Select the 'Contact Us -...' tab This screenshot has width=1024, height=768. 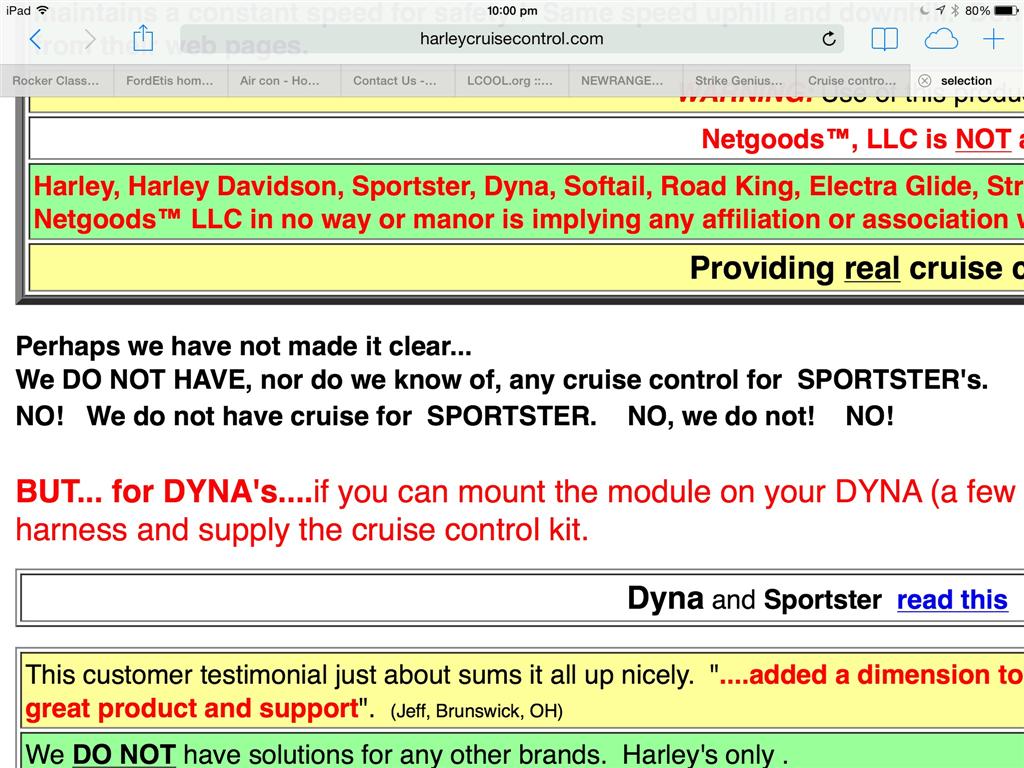(x=397, y=80)
